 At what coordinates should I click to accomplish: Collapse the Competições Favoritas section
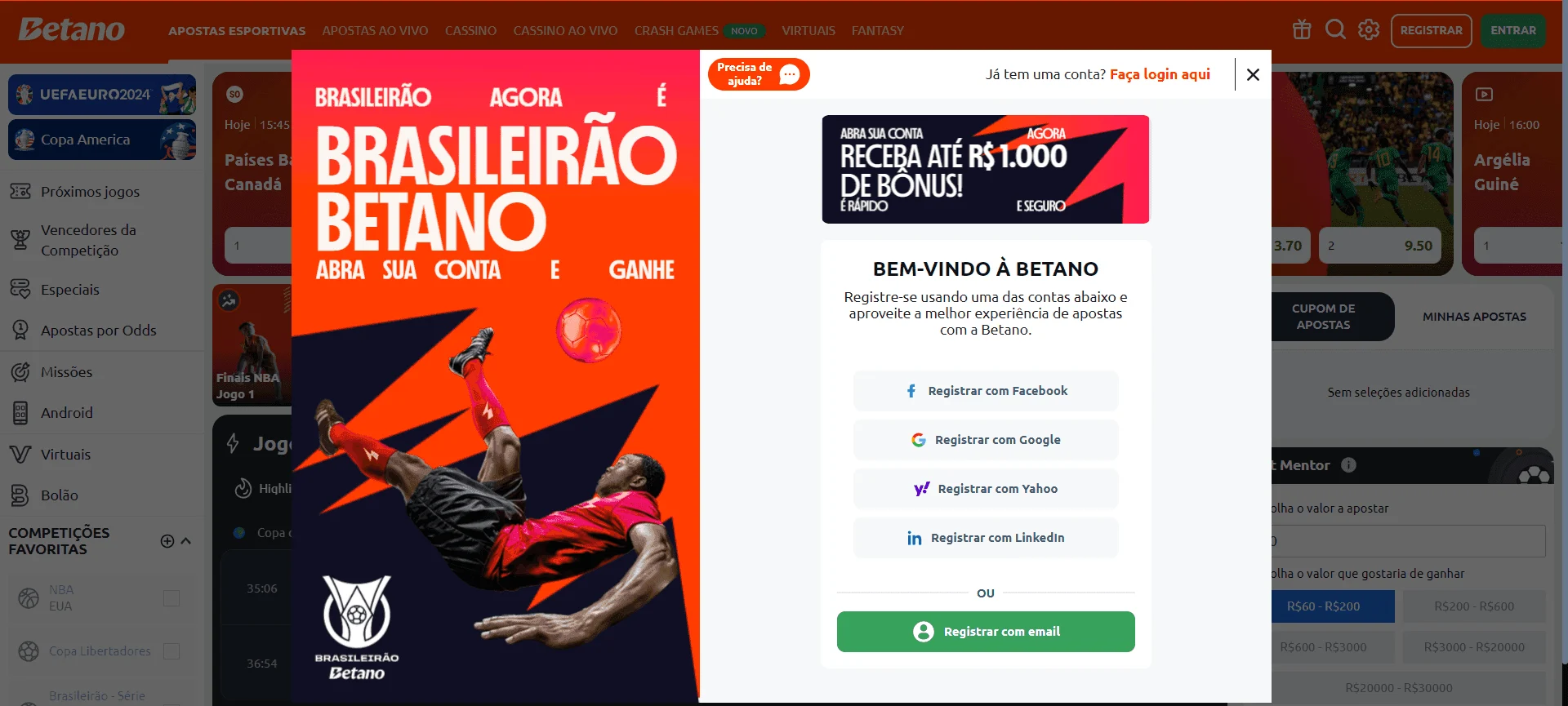coord(186,541)
